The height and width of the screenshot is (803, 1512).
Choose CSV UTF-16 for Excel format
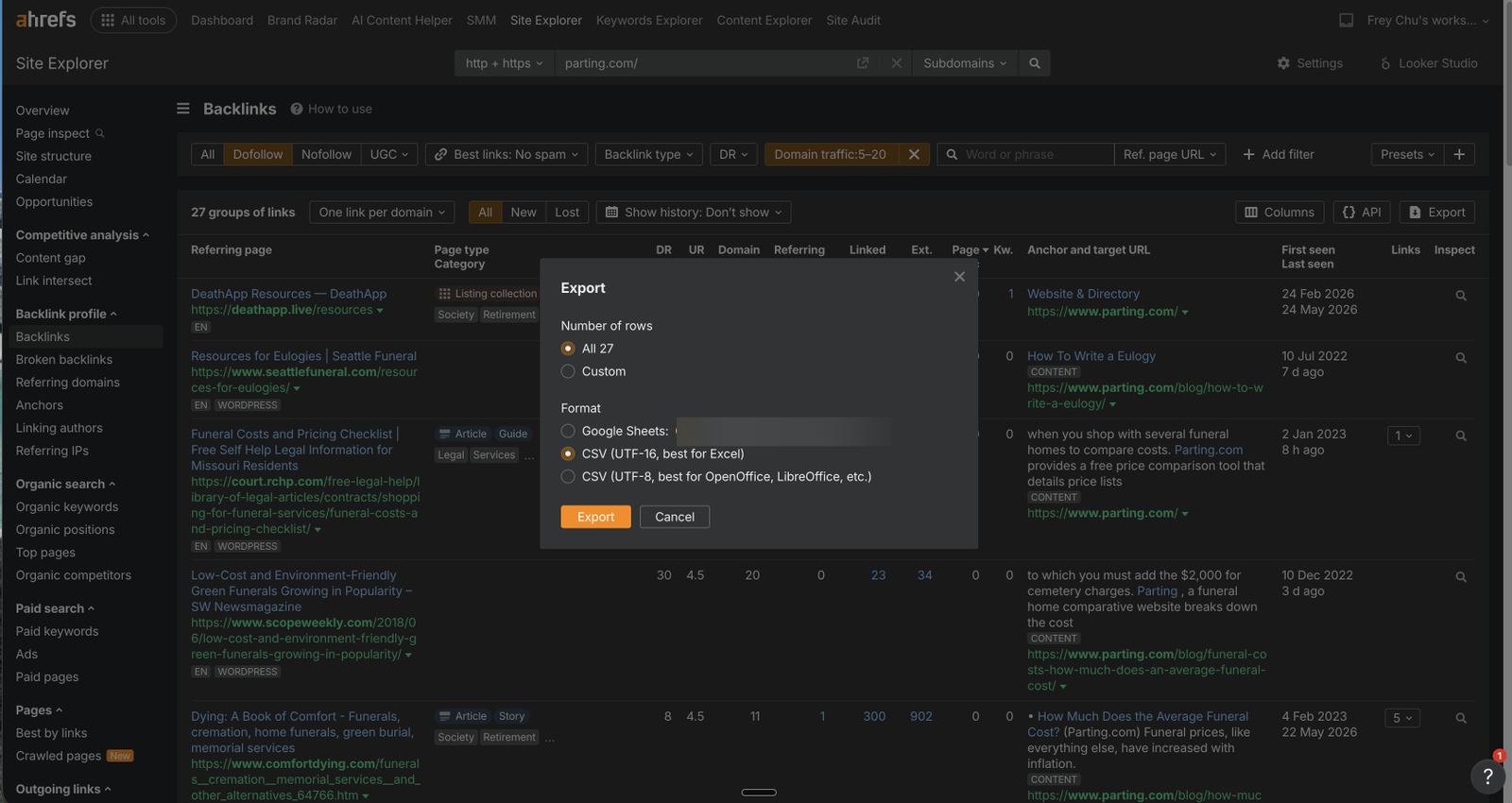pos(568,453)
